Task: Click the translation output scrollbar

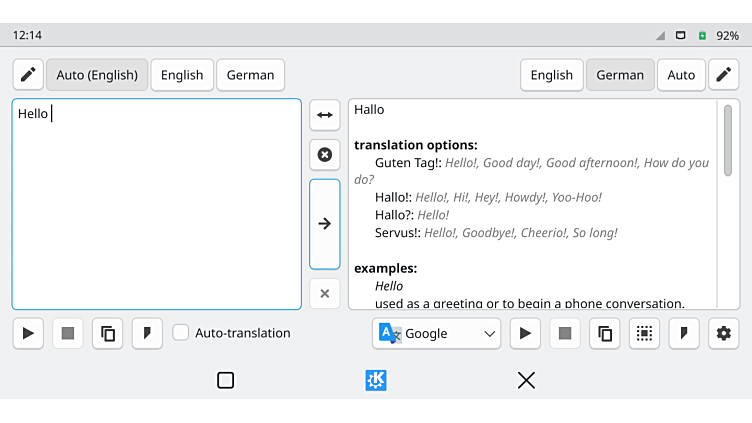Action: [727, 140]
